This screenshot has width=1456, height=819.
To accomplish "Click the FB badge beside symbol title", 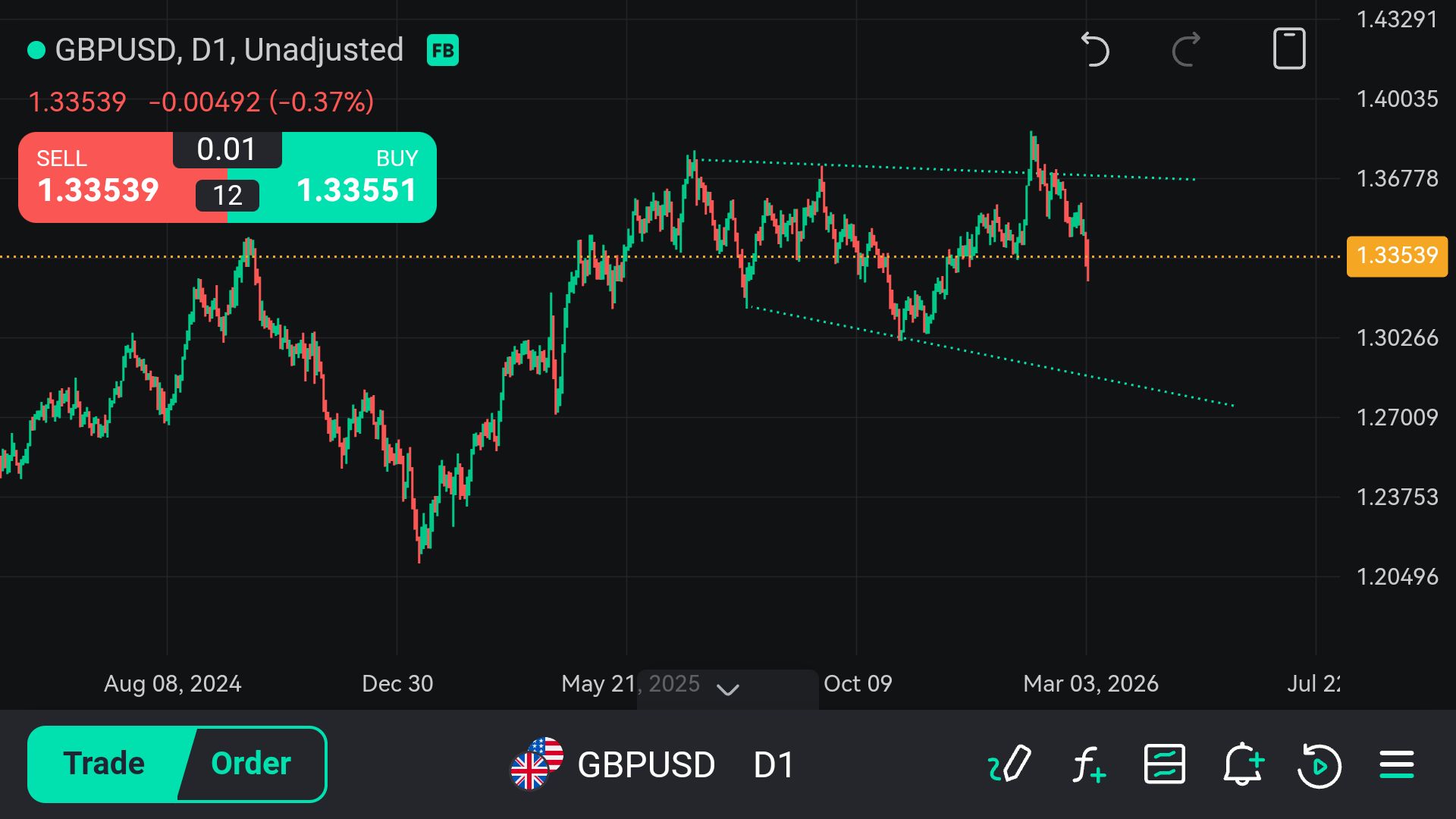I will (443, 51).
